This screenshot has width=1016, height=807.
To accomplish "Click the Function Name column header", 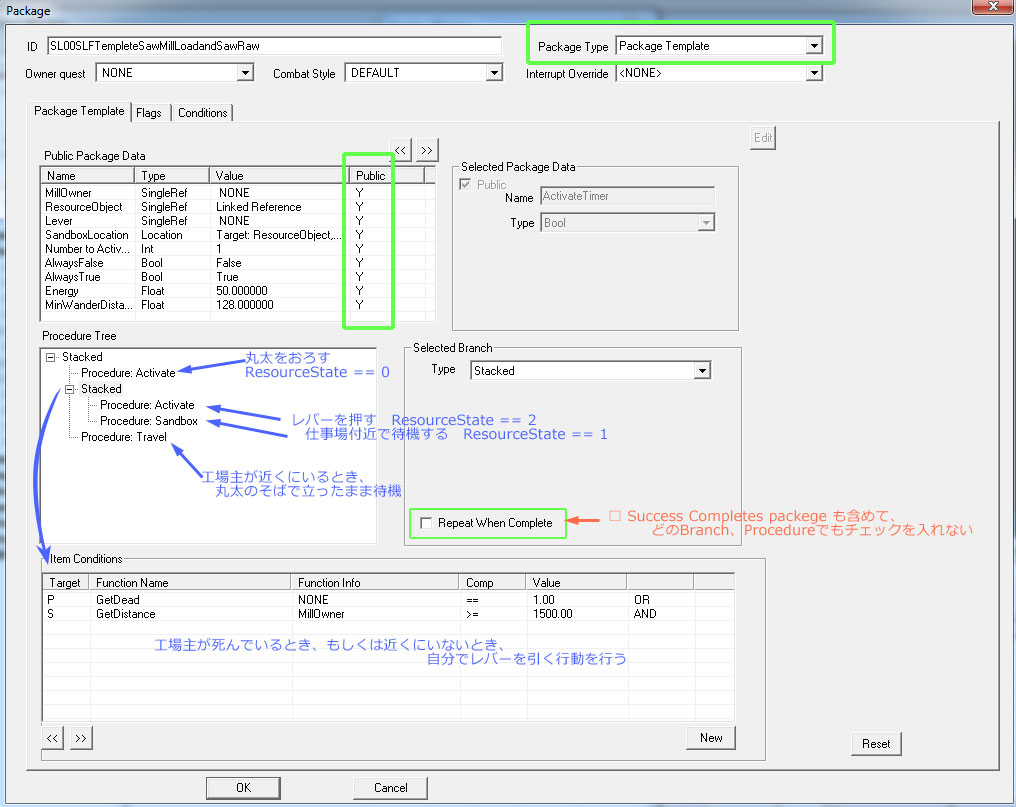I will click(x=190, y=583).
